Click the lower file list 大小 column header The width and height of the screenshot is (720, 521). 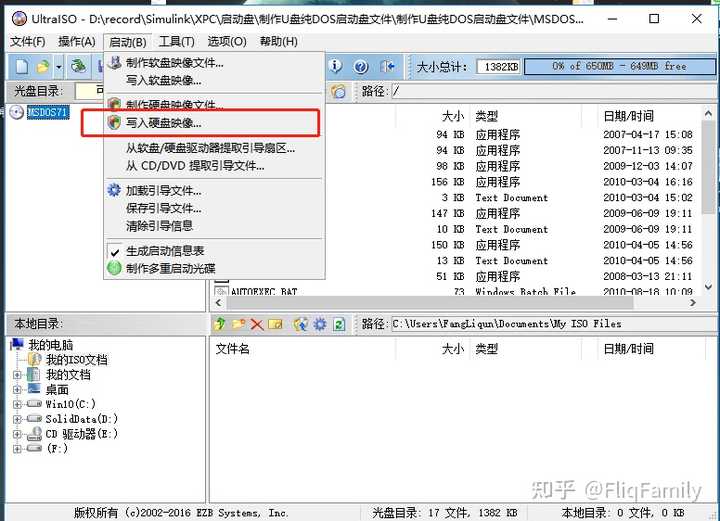point(453,349)
